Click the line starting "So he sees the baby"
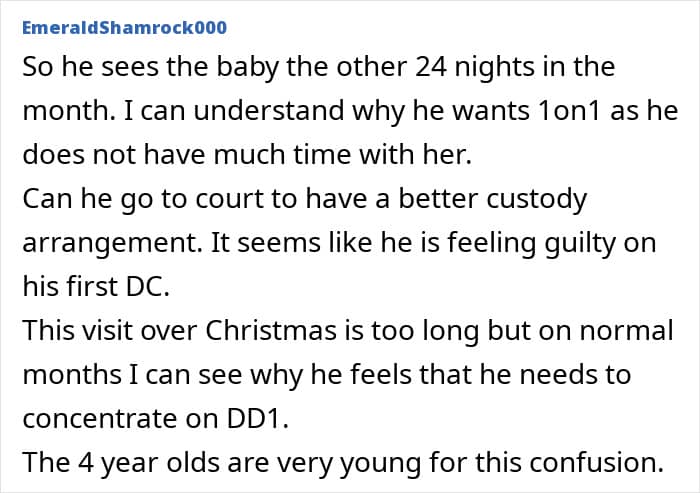 (x=318, y=67)
